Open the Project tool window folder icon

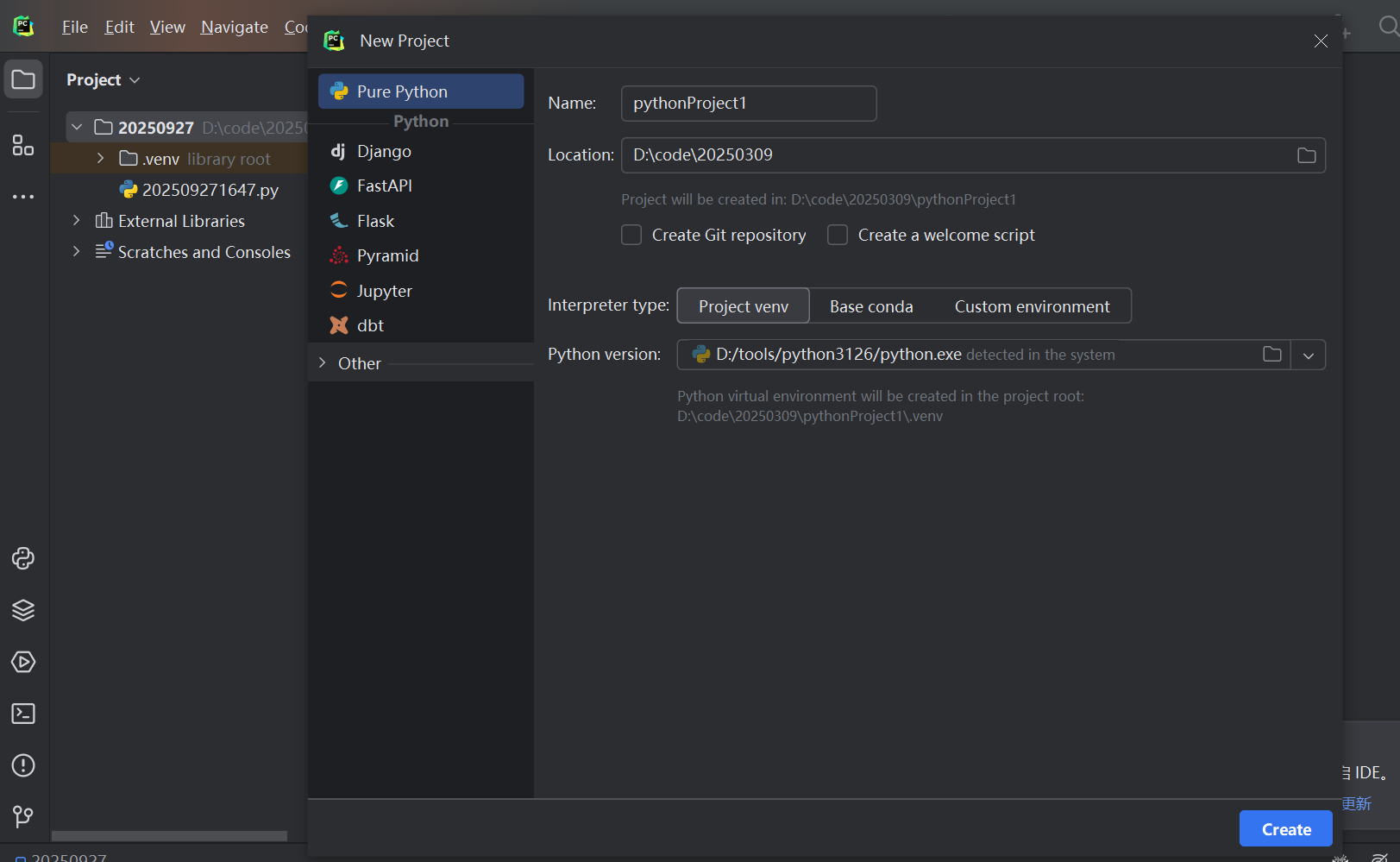pos(23,79)
